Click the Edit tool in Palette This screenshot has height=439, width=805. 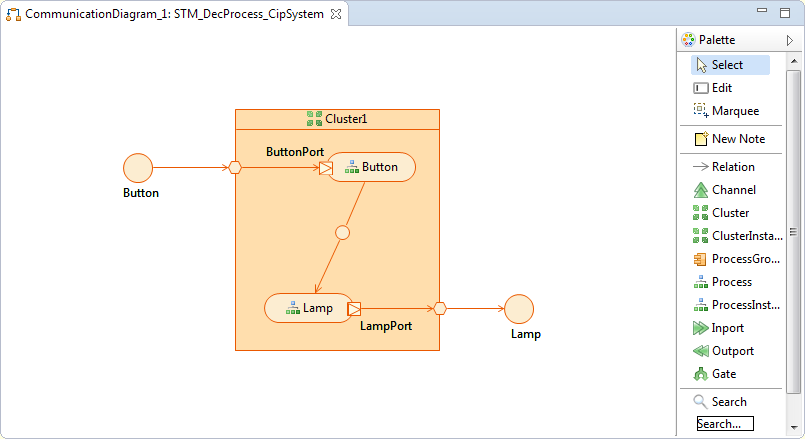tap(721, 88)
